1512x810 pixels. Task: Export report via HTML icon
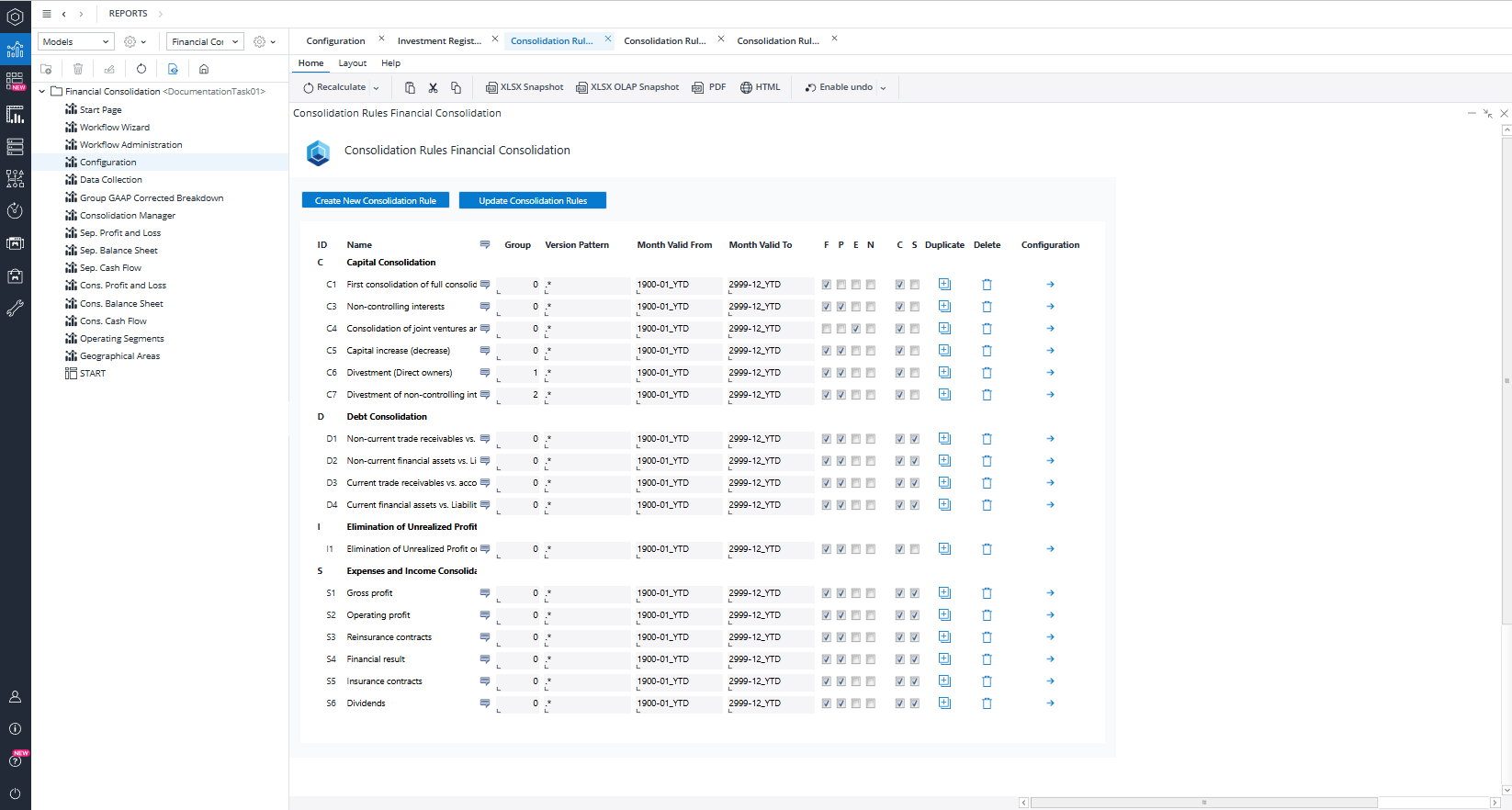746,88
